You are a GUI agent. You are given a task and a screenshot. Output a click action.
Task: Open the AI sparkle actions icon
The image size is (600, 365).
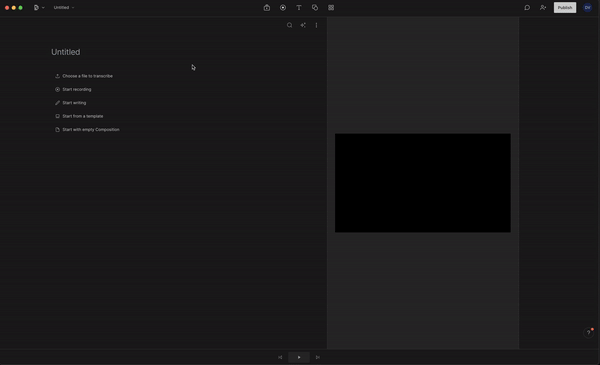tap(303, 25)
